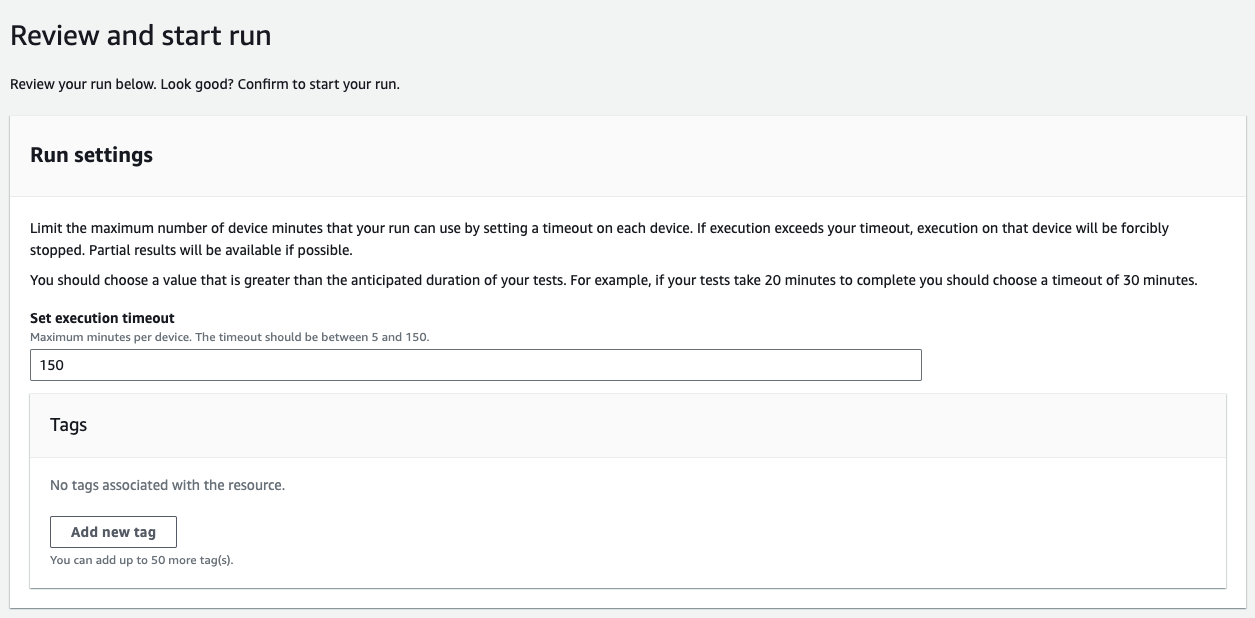
Task: Click the 150 value in the timeout field
Action: pyautogui.click(x=51, y=365)
